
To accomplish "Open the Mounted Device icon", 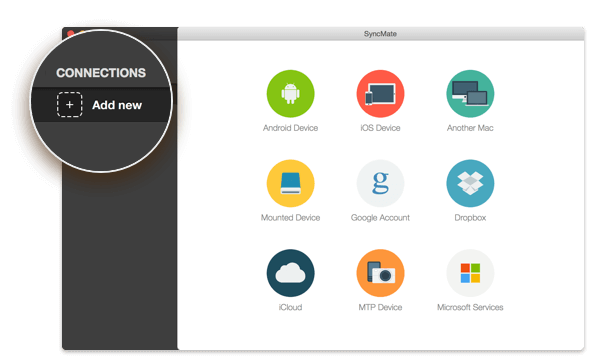I will (x=290, y=183).
